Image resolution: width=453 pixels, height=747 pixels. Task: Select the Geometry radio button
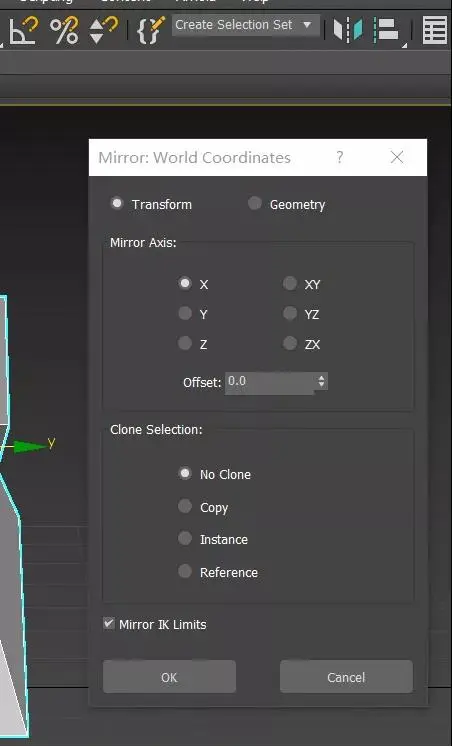(x=255, y=203)
